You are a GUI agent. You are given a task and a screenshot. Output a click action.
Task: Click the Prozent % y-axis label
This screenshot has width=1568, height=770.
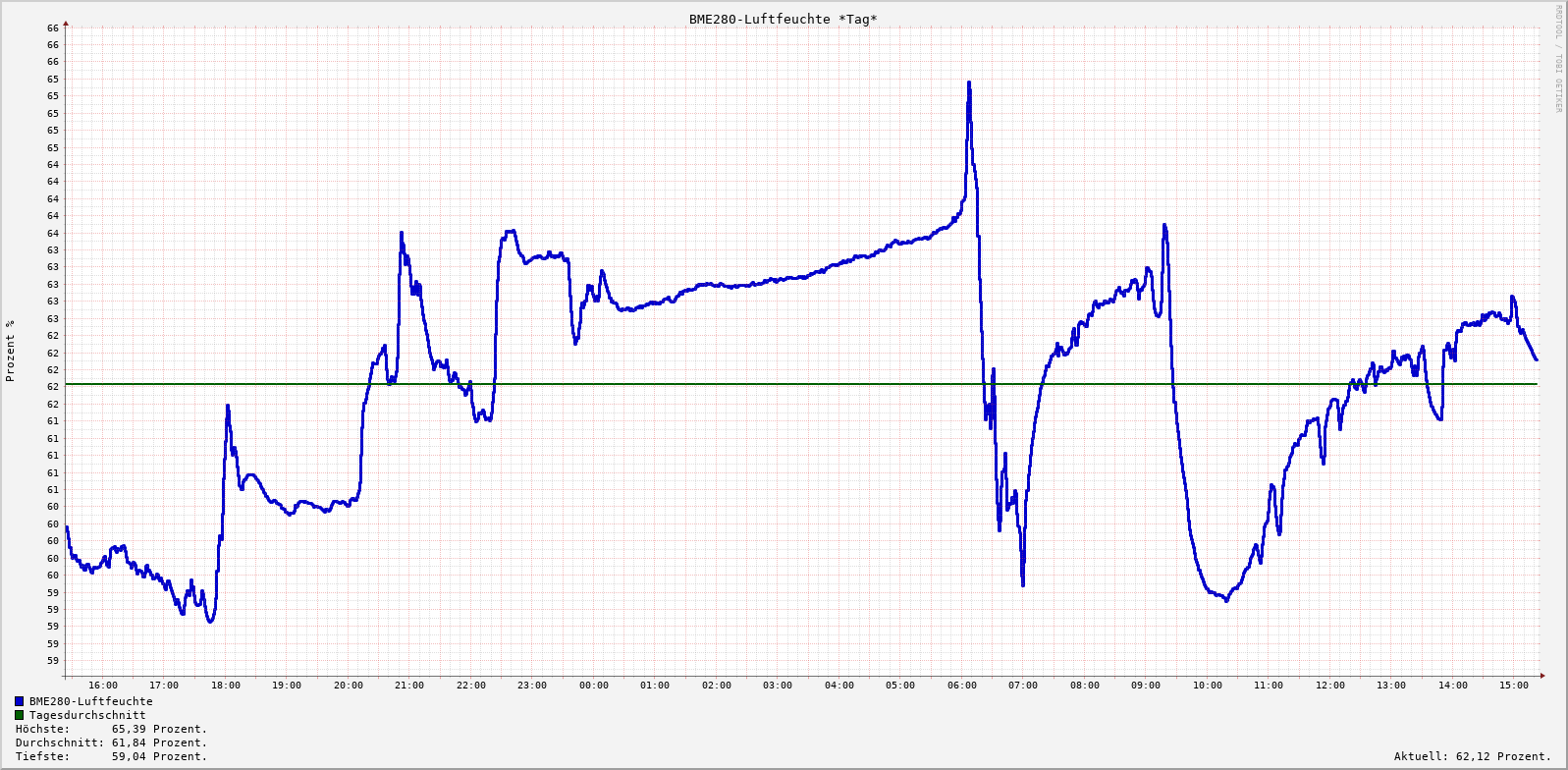coord(11,351)
